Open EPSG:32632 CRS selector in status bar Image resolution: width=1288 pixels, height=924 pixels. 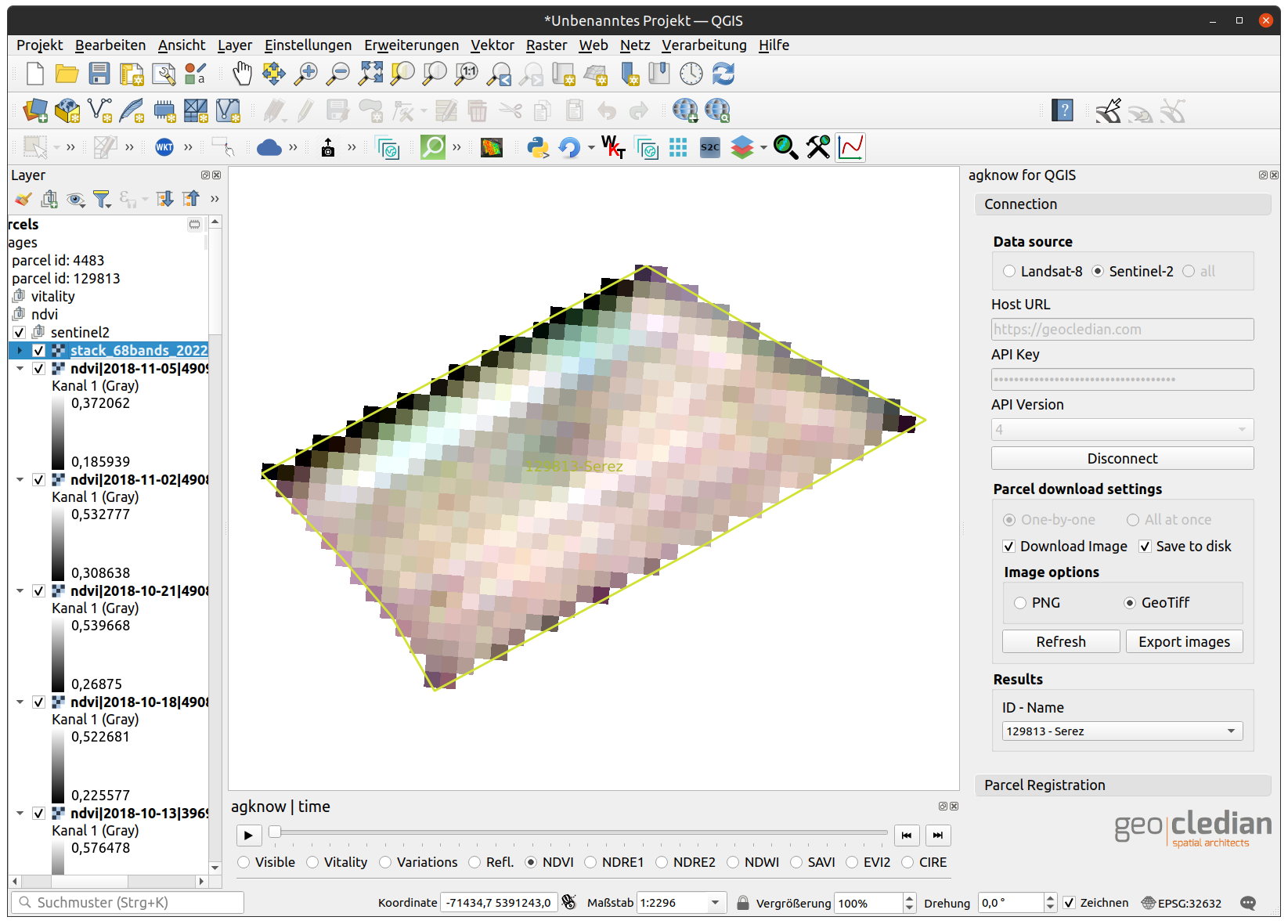pos(1182,903)
